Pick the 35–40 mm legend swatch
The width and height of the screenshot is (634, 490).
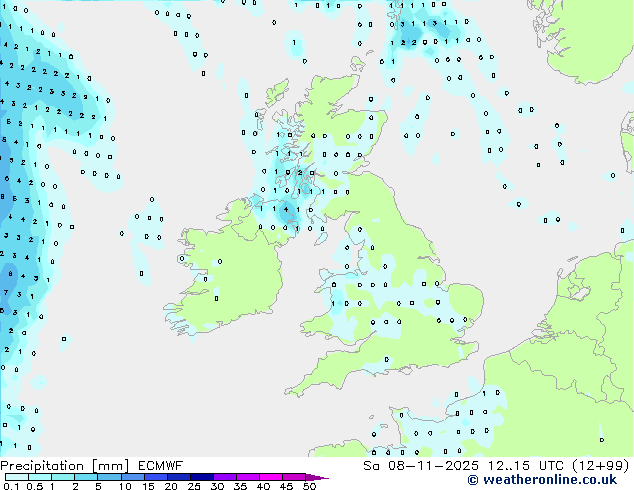point(247,477)
